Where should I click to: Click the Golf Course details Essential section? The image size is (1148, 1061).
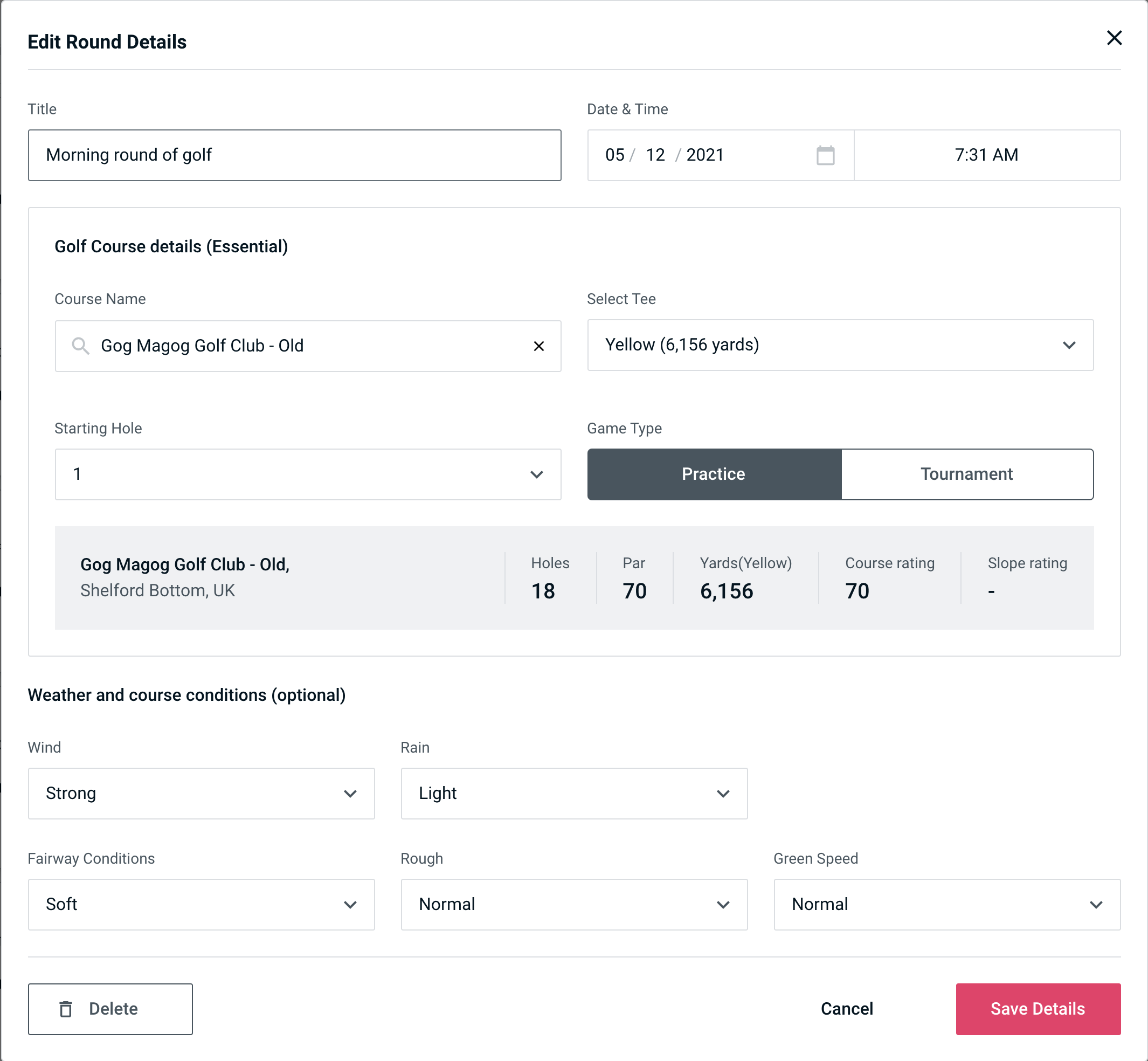(171, 245)
